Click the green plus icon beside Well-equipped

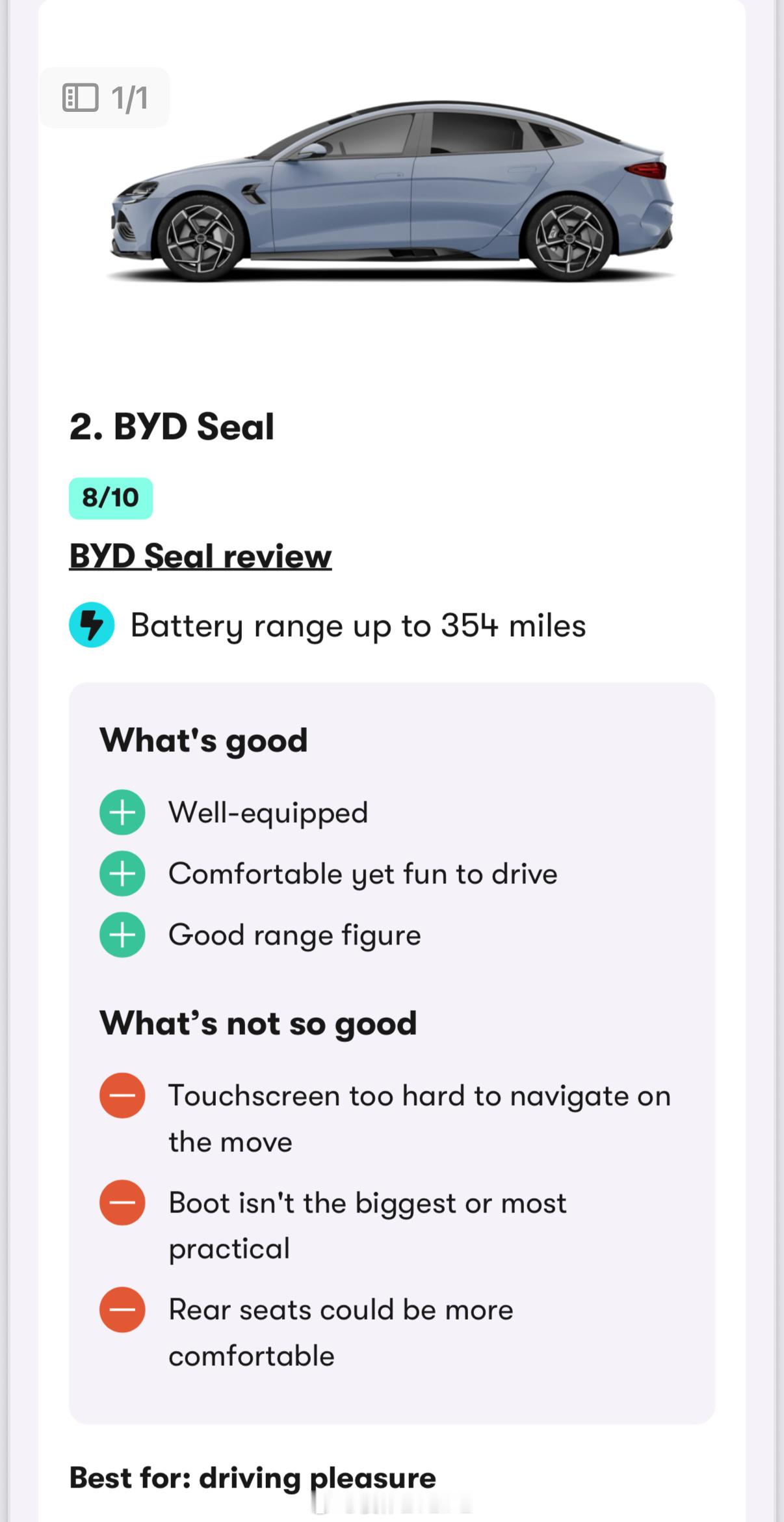122,812
